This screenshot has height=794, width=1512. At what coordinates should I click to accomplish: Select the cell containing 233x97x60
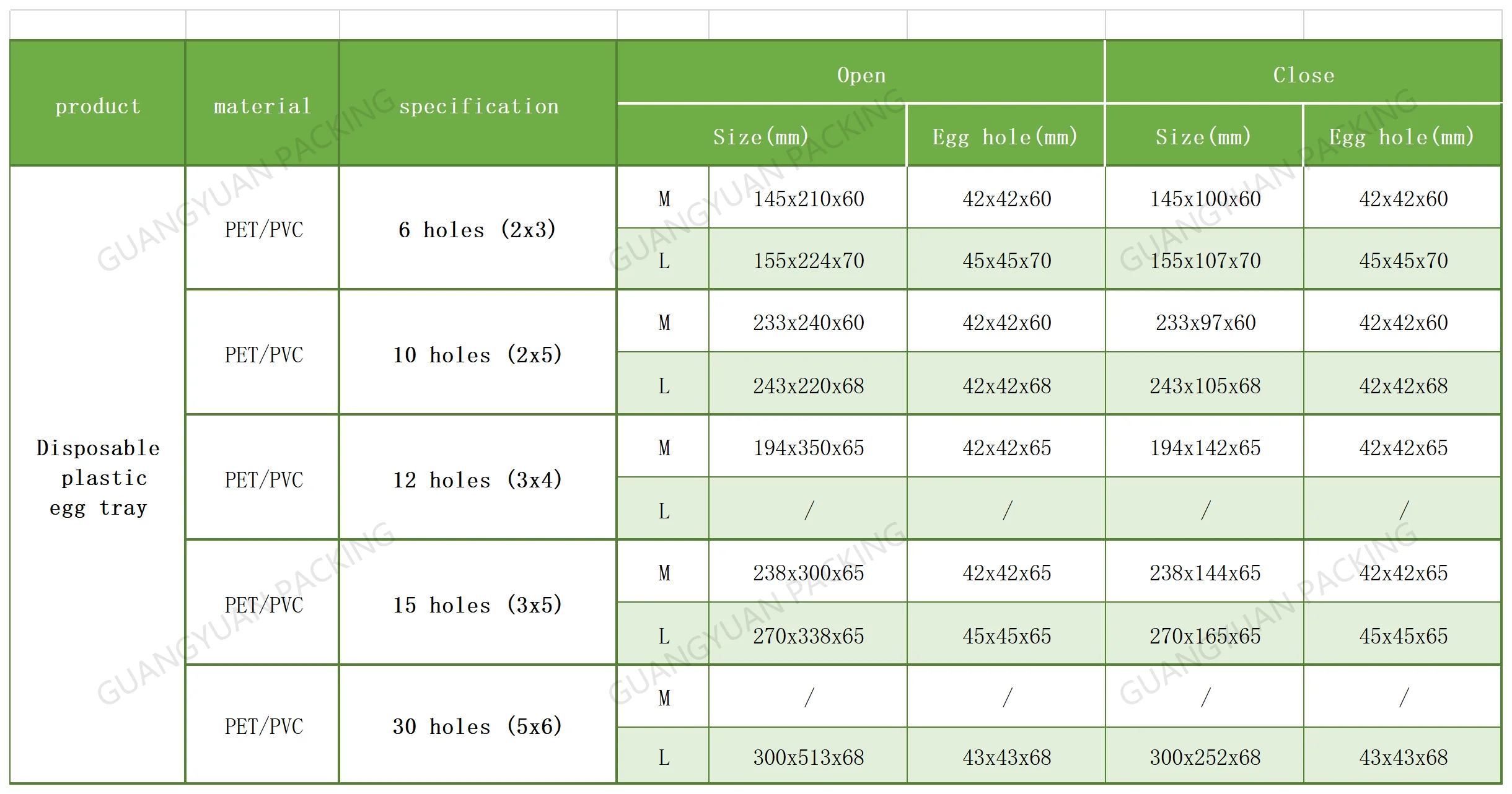[x=1205, y=323]
